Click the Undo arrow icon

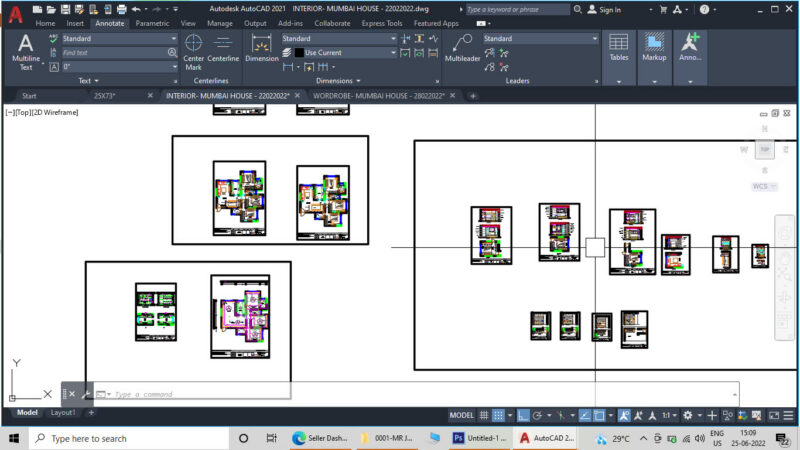136,9
